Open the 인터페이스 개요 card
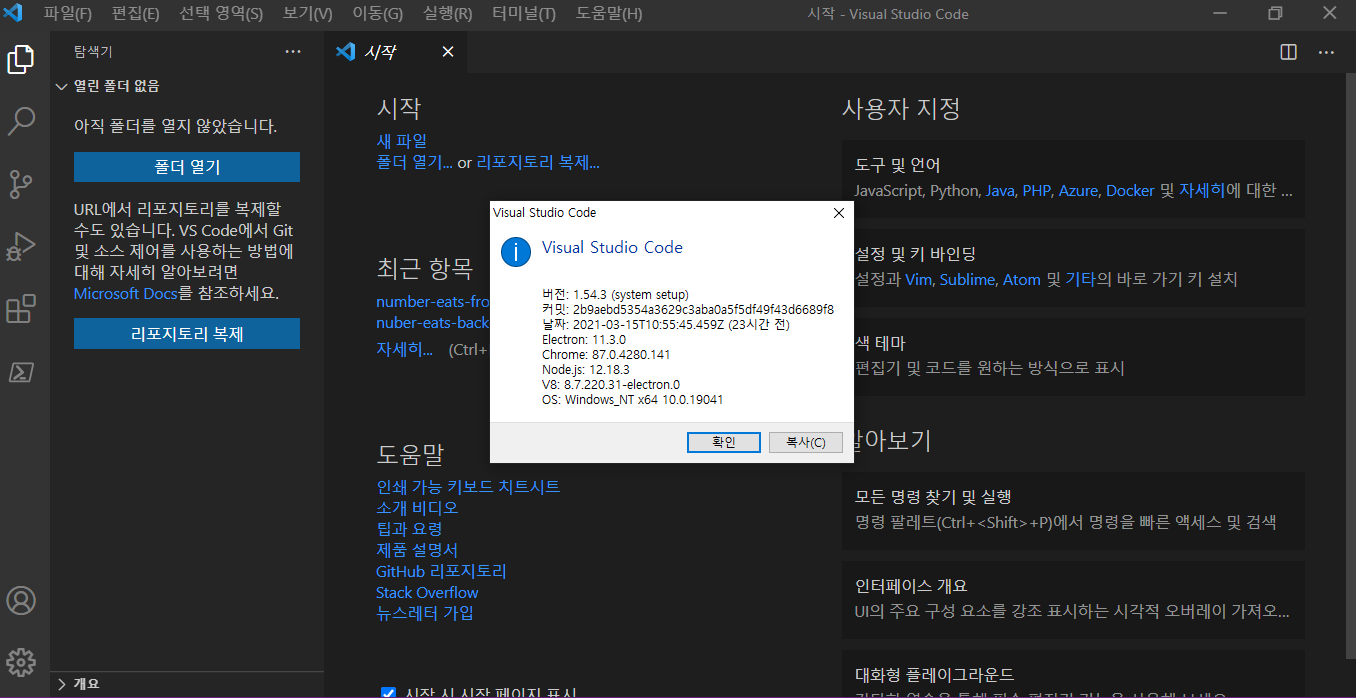The width and height of the screenshot is (1356, 698). tap(1073, 599)
